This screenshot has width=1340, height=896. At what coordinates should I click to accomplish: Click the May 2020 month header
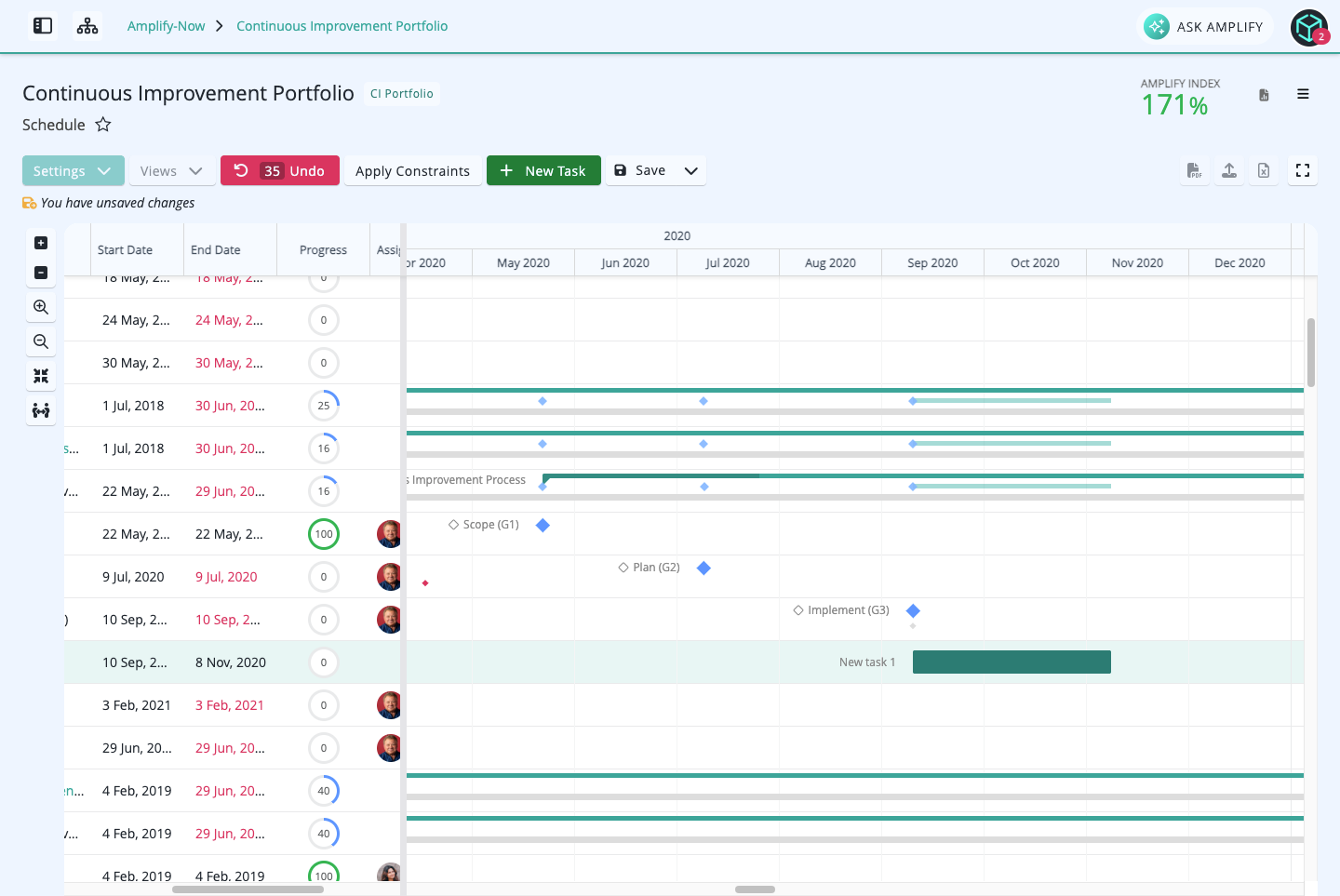523,262
